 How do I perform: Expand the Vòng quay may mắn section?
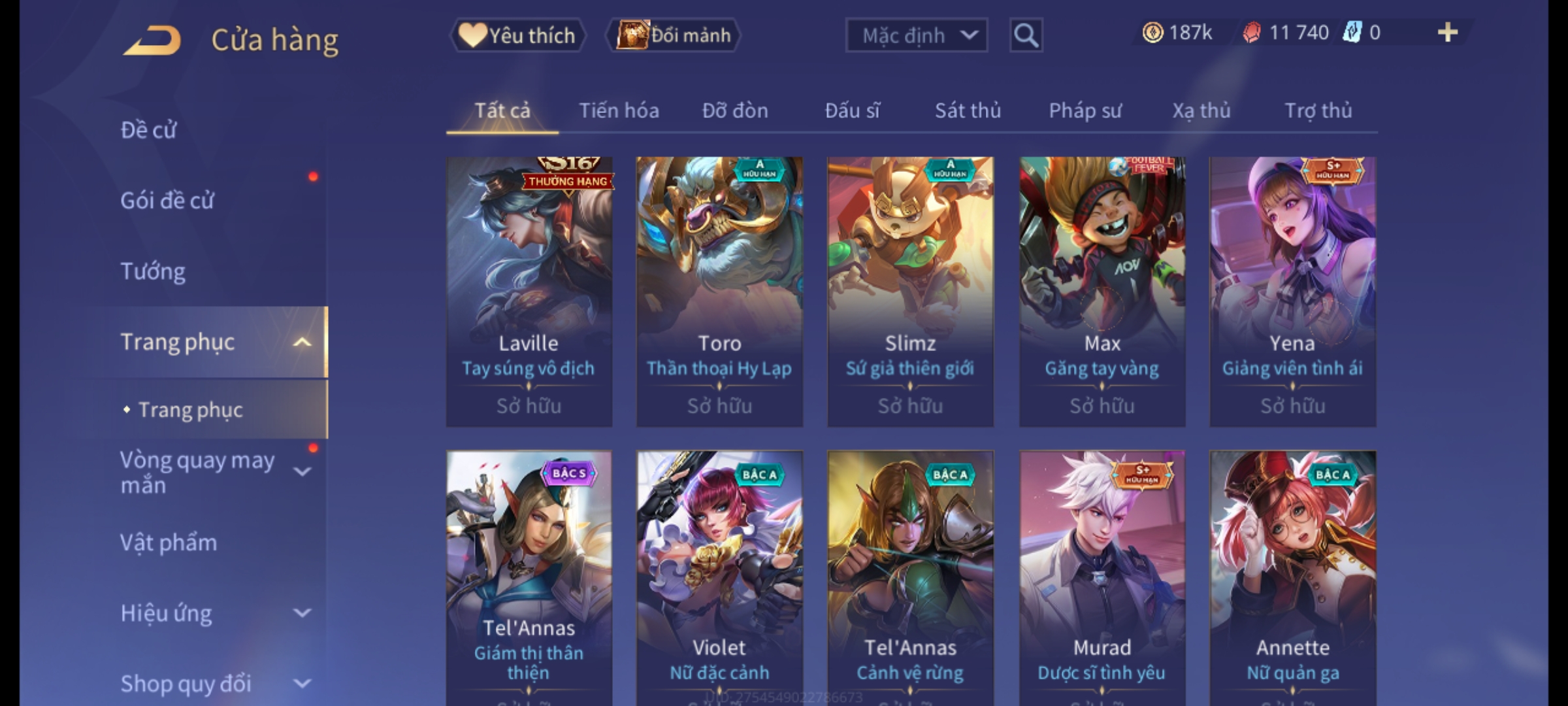coord(302,471)
